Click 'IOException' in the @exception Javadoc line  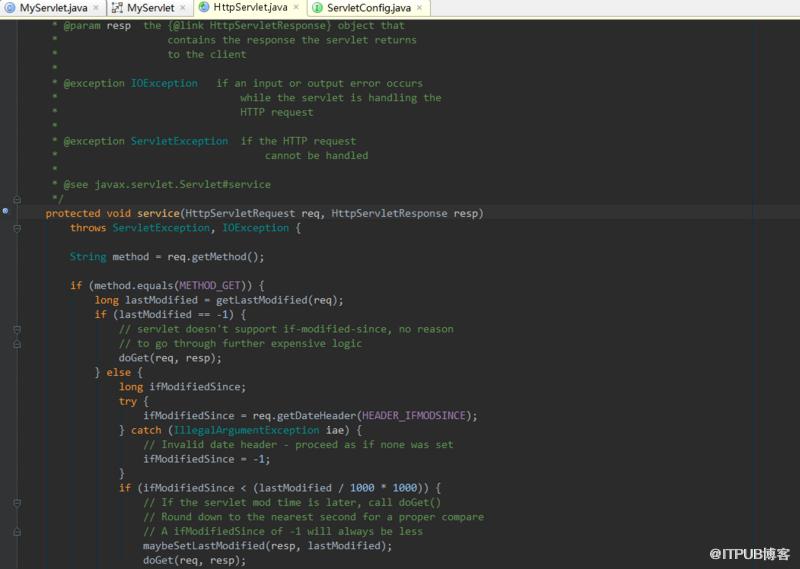pos(164,83)
